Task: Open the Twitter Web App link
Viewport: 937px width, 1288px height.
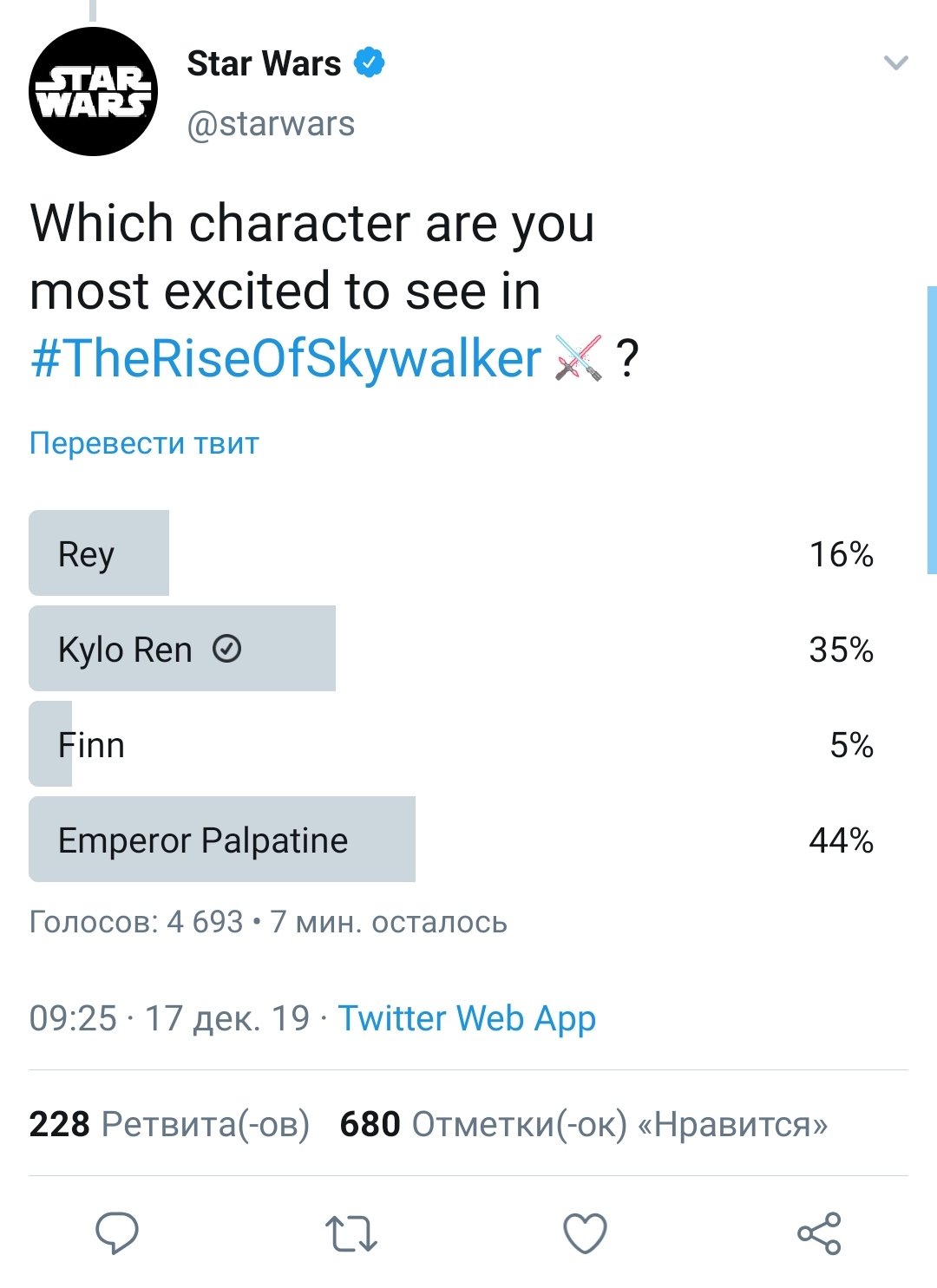Action: (467, 1018)
